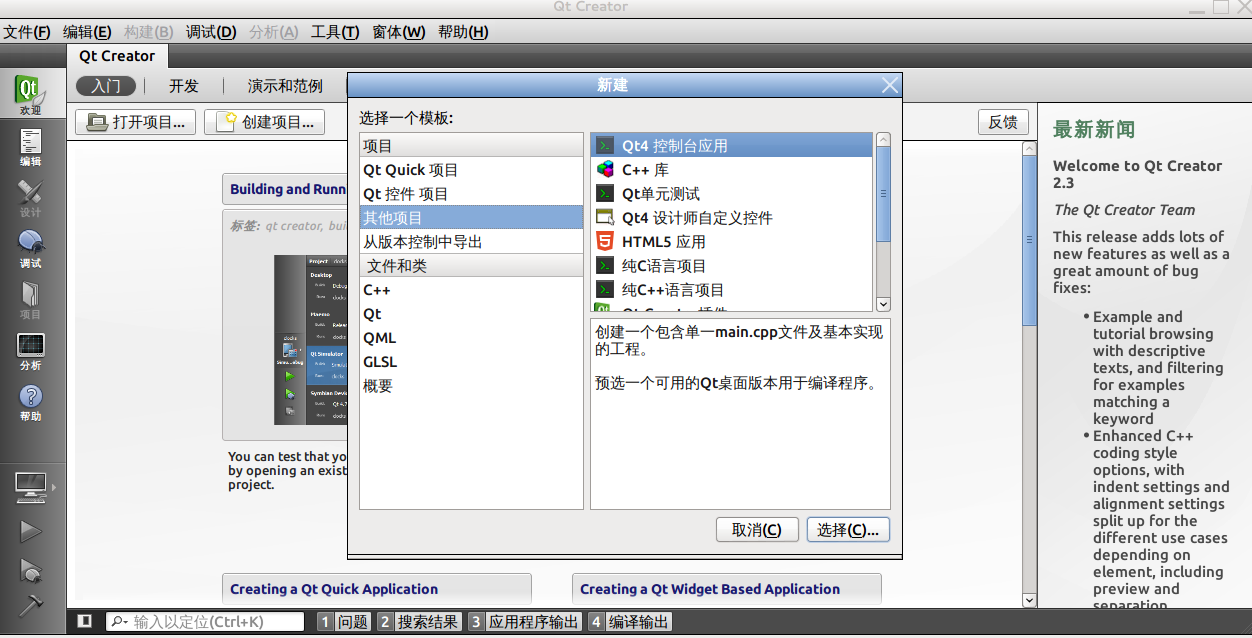The width and height of the screenshot is (1252, 638).
Task: Select 从版本控制中导出 category
Action: (471, 242)
